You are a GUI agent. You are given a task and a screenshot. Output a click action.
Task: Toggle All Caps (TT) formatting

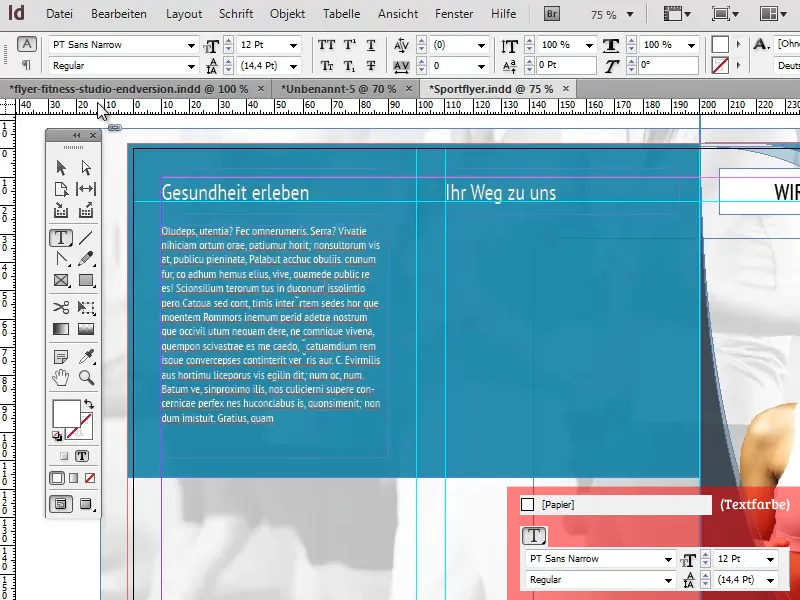click(326, 45)
